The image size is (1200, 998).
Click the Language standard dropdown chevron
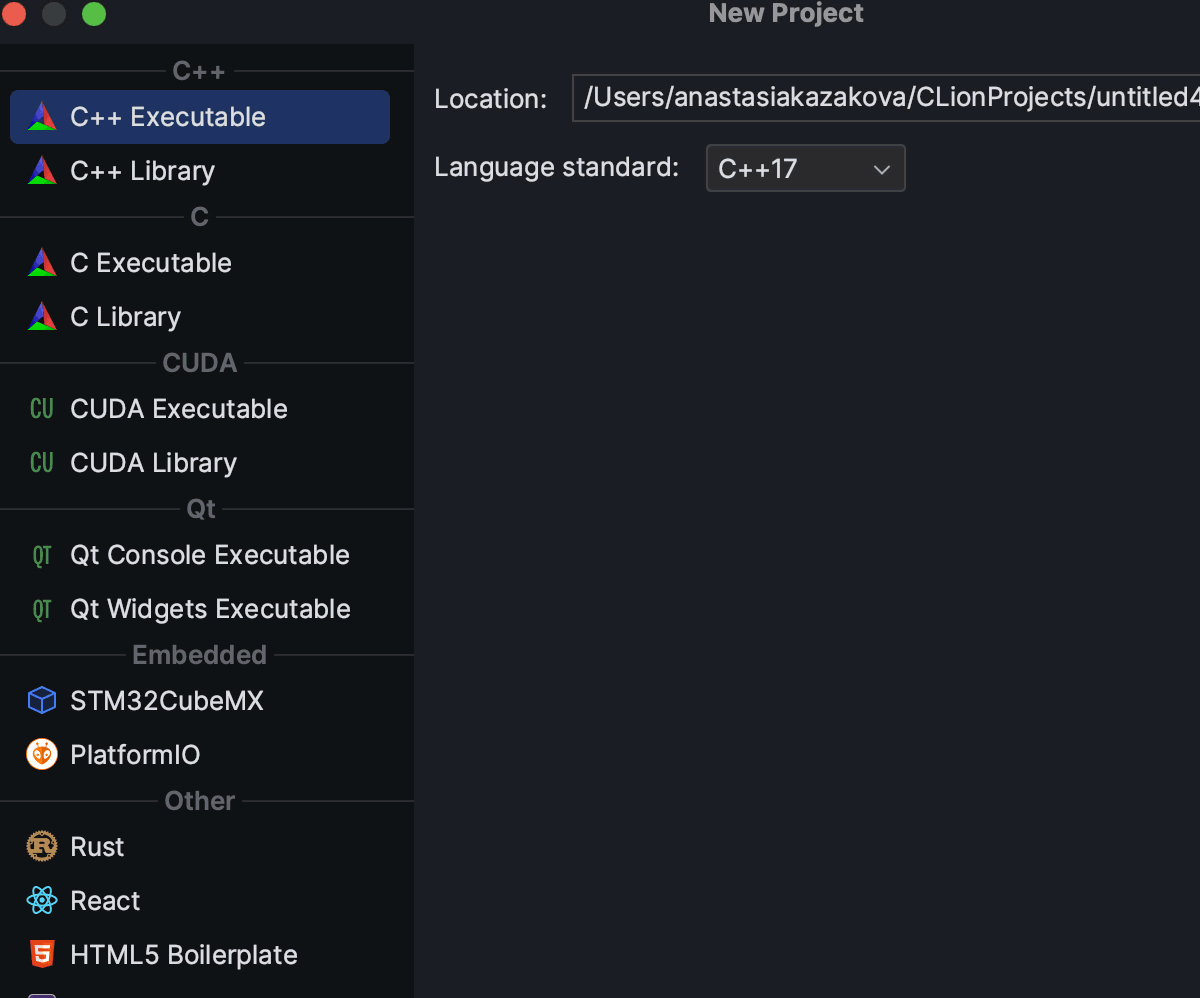pyautogui.click(x=882, y=168)
